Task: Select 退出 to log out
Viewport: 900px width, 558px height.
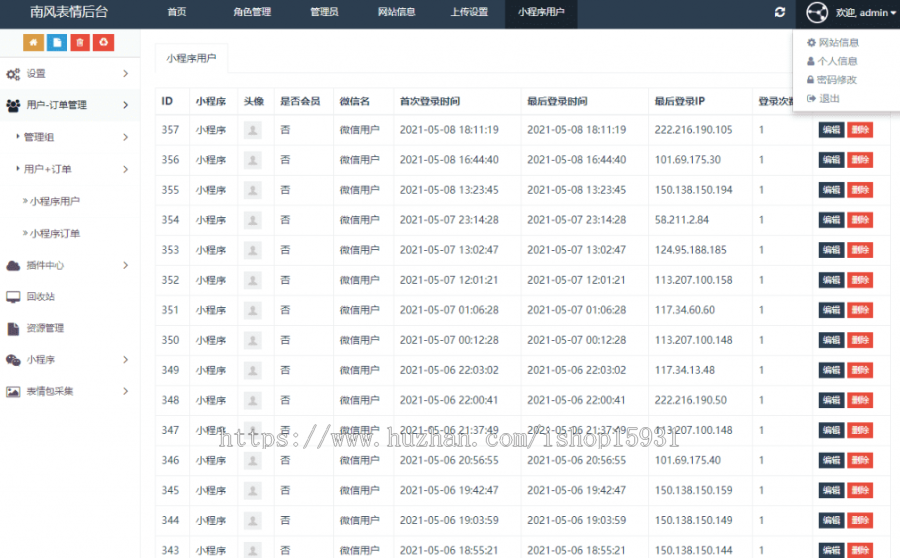Action: click(829, 98)
